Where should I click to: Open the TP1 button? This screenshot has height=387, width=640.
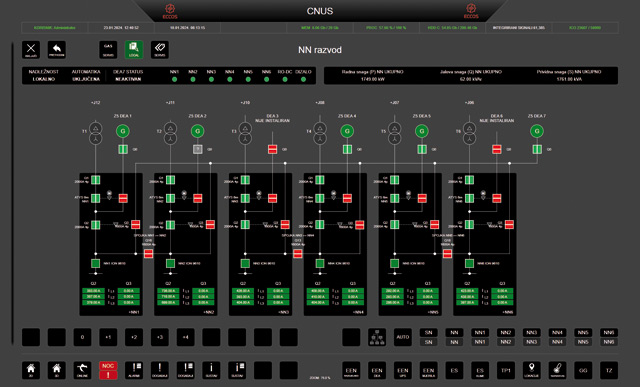pos(506,370)
